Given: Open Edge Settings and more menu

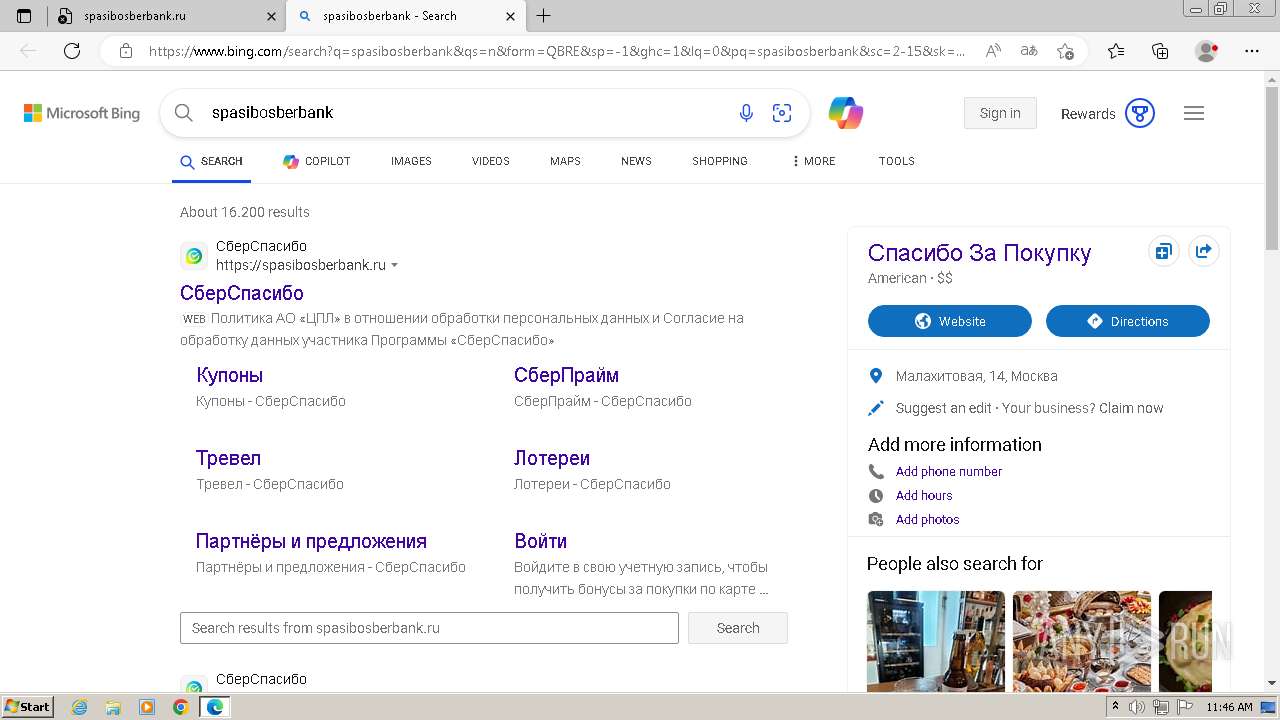Looking at the screenshot, I should tap(1252, 51).
